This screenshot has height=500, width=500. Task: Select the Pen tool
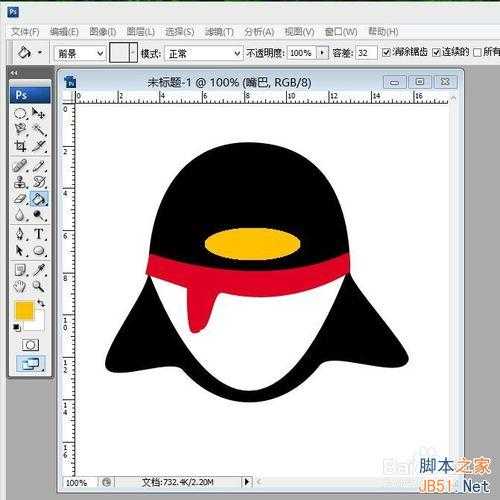20,234
